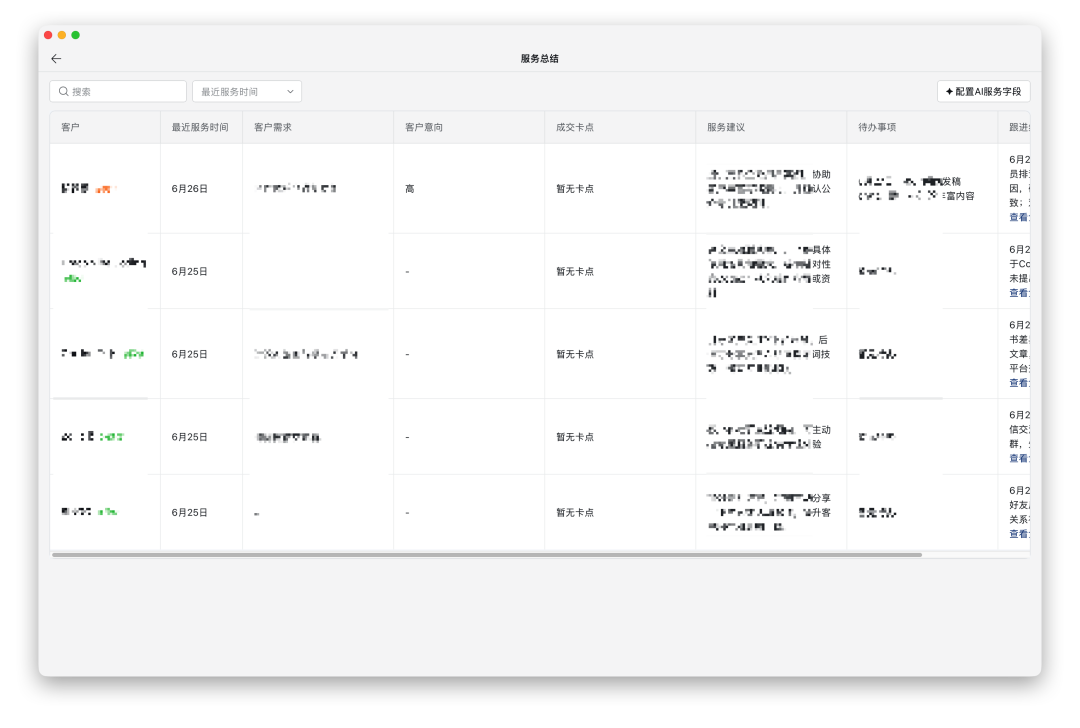The width and height of the screenshot is (1080, 728).
Task: Click the 客户需求 column header
Action: pos(273,127)
